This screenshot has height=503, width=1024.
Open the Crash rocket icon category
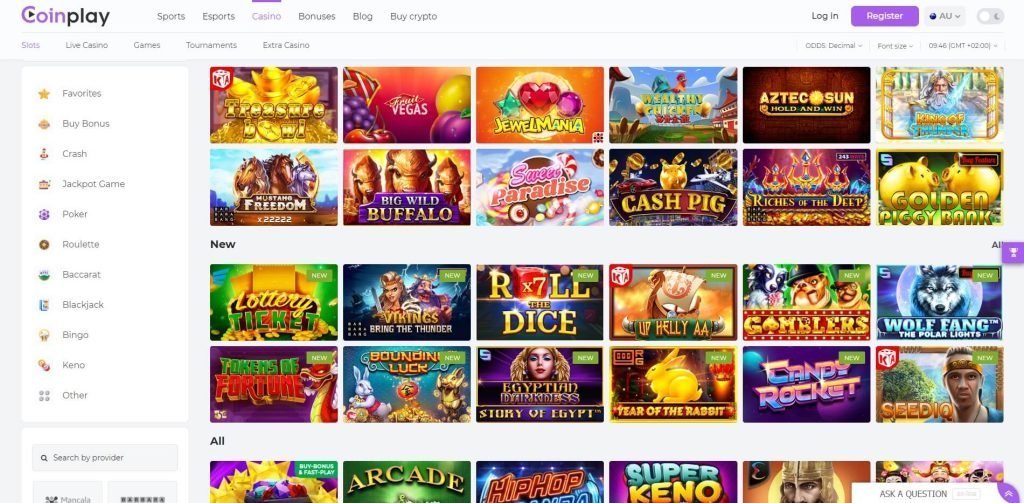44,154
